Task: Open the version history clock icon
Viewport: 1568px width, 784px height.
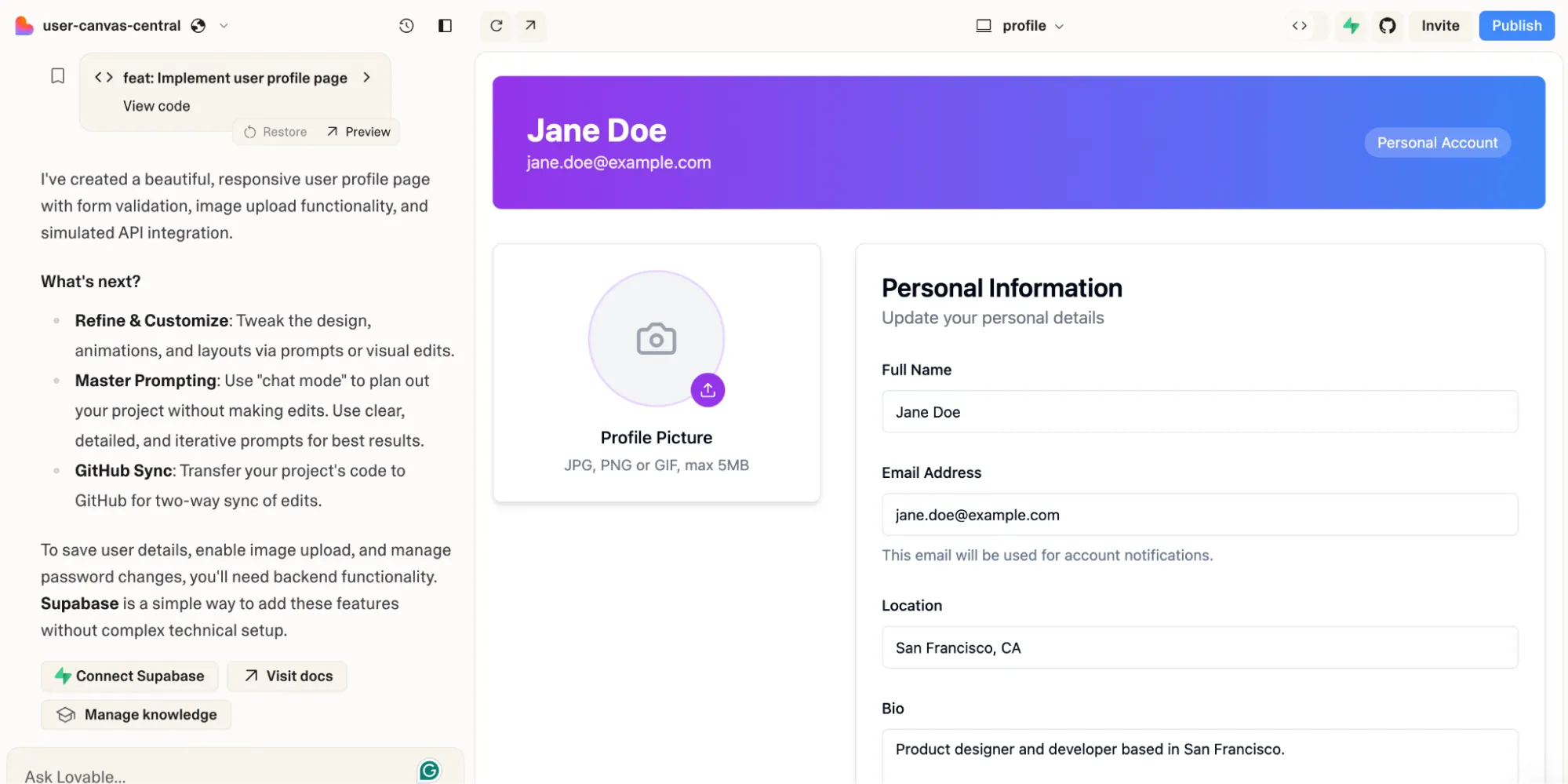Action: [406, 26]
